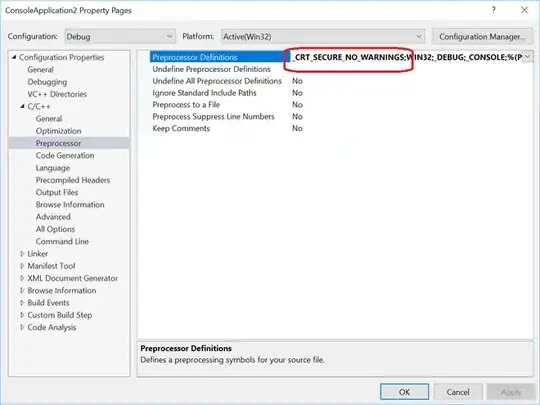Open the Configuration dropdown showing Debug
Viewport: 540px width, 405px height.
[x=120, y=37]
